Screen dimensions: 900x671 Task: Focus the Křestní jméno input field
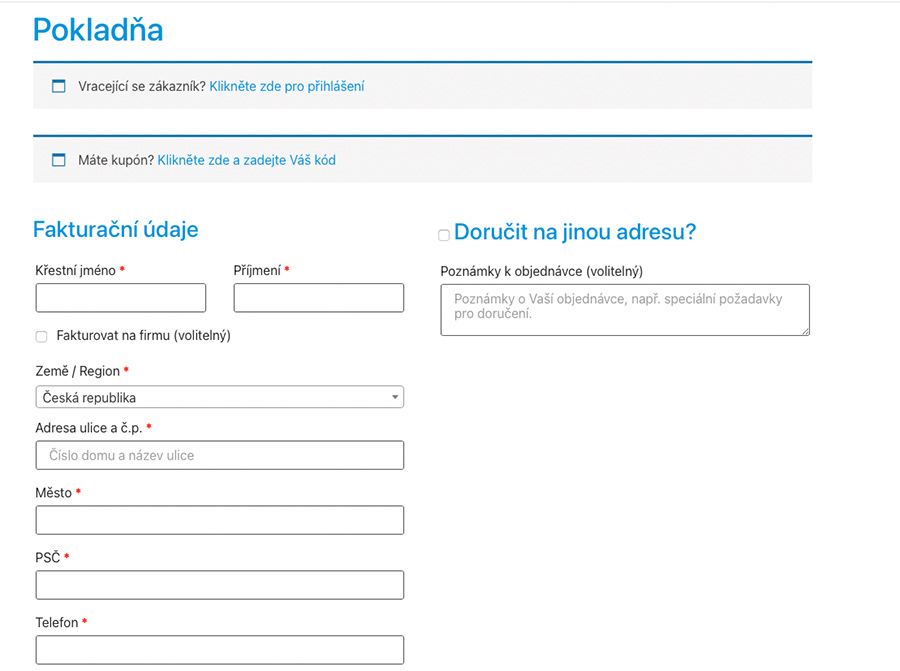[x=121, y=298]
